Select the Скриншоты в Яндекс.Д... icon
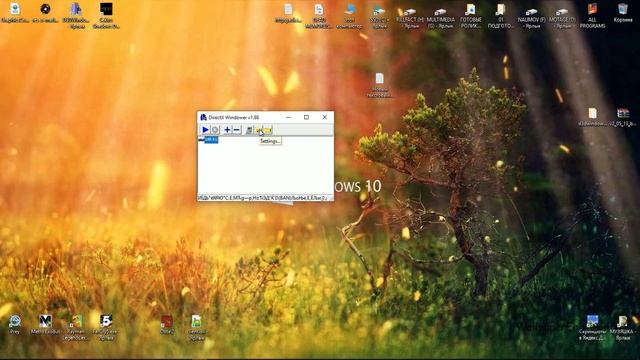The height and width of the screenshot is (360, 640). point(592,328)
